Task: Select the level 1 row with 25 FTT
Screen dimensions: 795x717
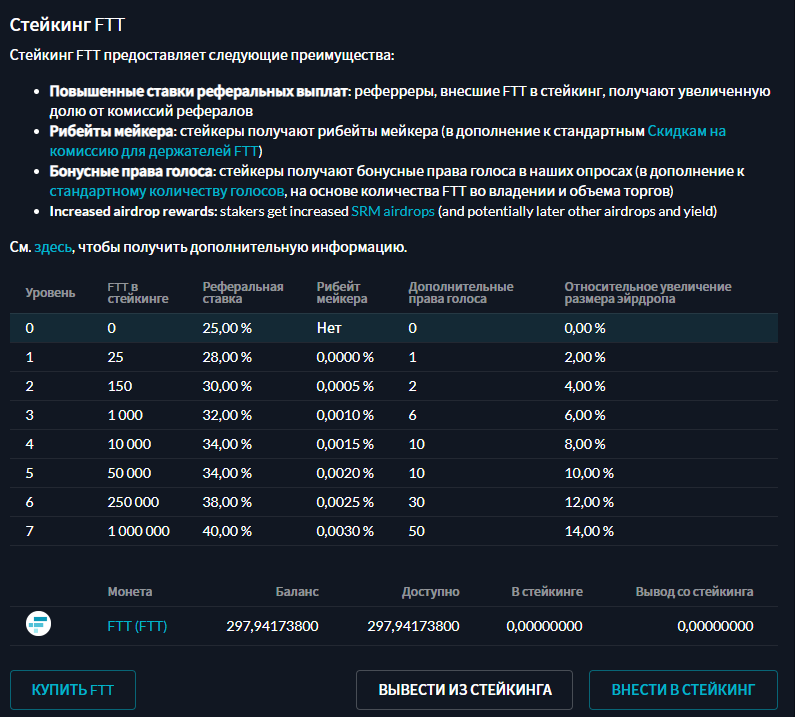Action: [x=393, y=357]
